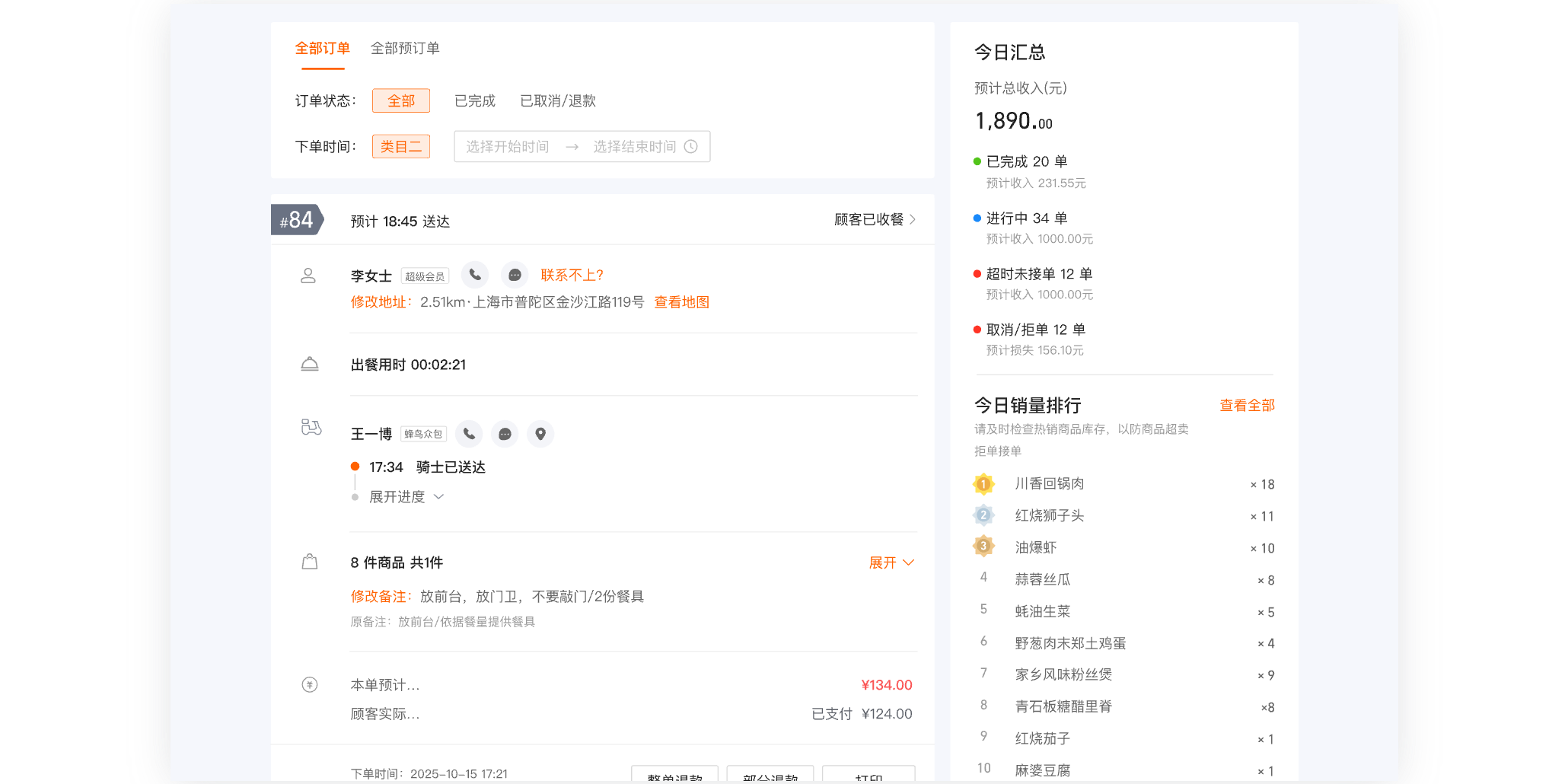Click the end time input 选择结束时间
The height and width of the screenshot is (784, 1568).
(635, 146)
